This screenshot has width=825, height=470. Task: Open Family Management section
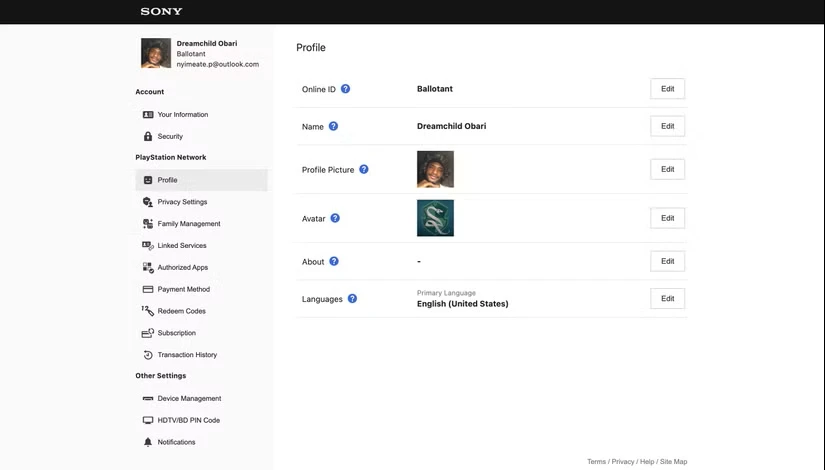point(189,224)
